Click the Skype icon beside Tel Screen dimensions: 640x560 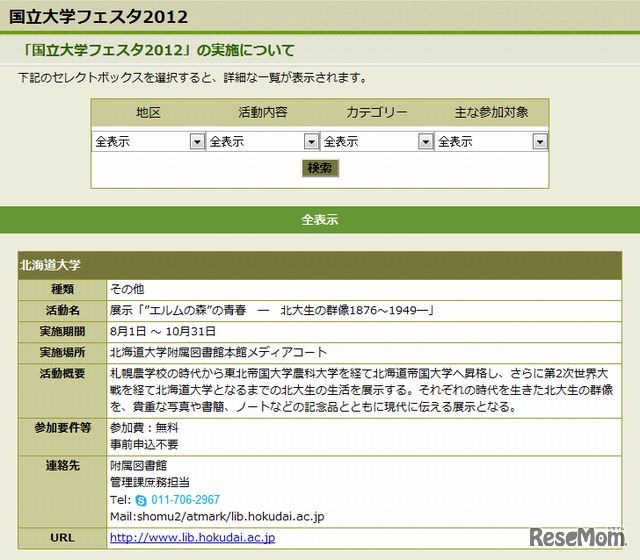[141, 500]
